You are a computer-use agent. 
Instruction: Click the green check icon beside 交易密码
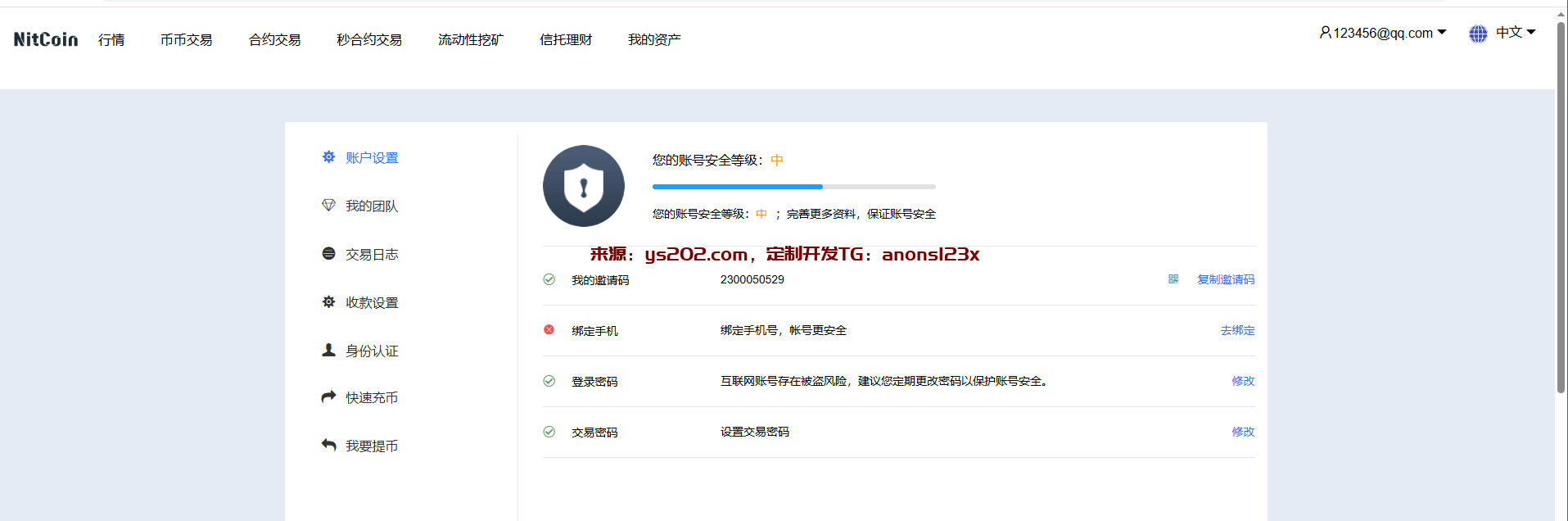[549, 432]
